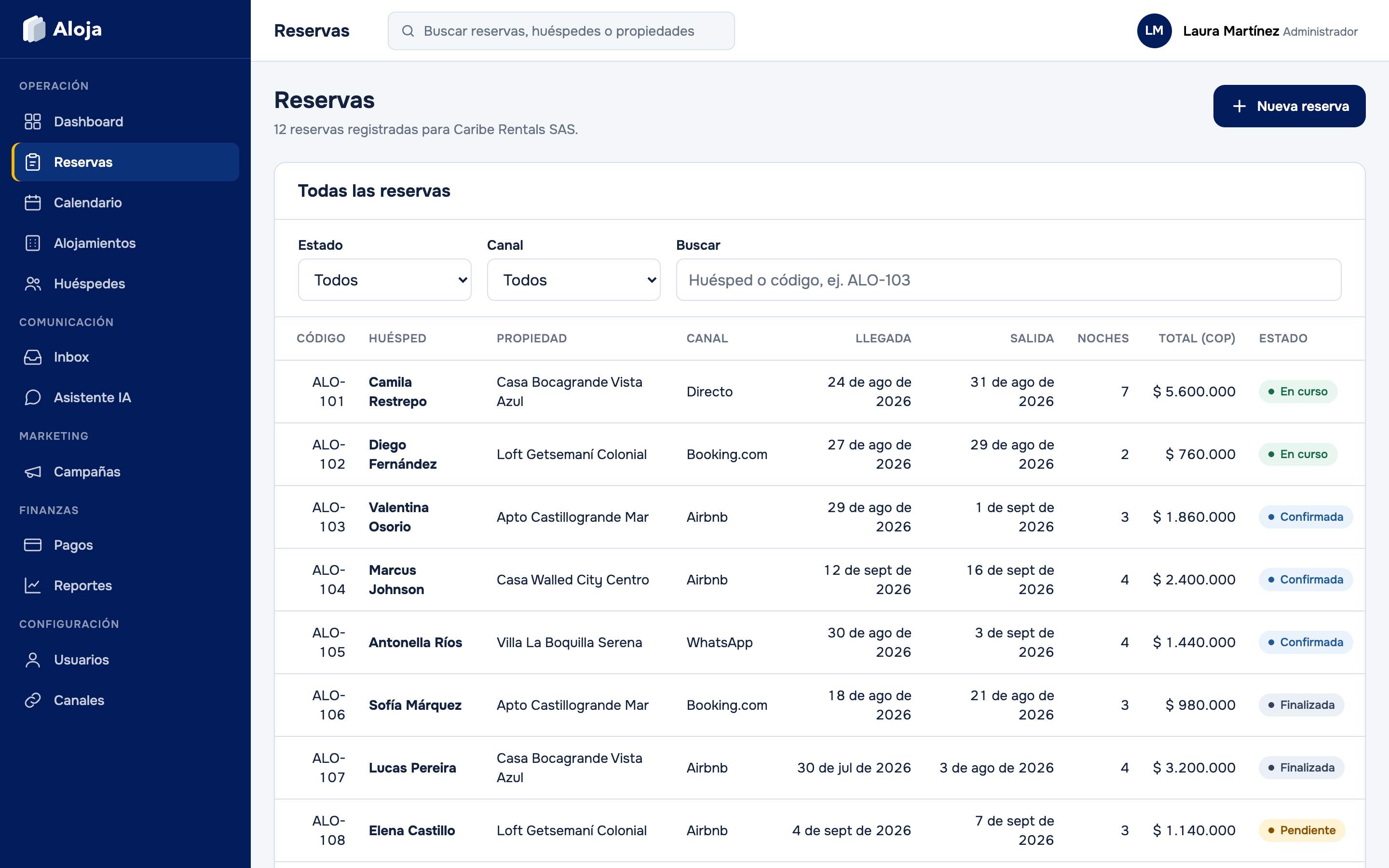Click the Huéspedes people icon
The image size is (1389, 868).
pyautogui.click(x=33, y=284)
